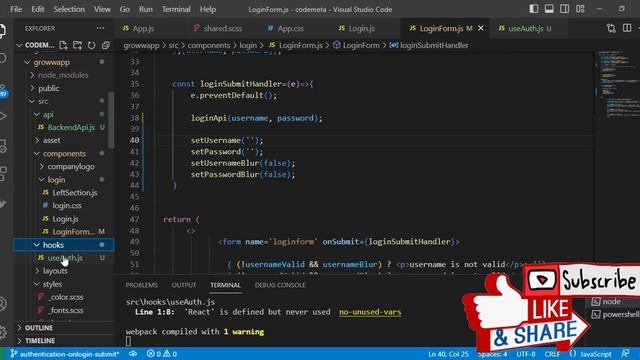The image size is (640, 360).
Task: Click the no-unused-vars link in terminal
Action: coord(370,312)
